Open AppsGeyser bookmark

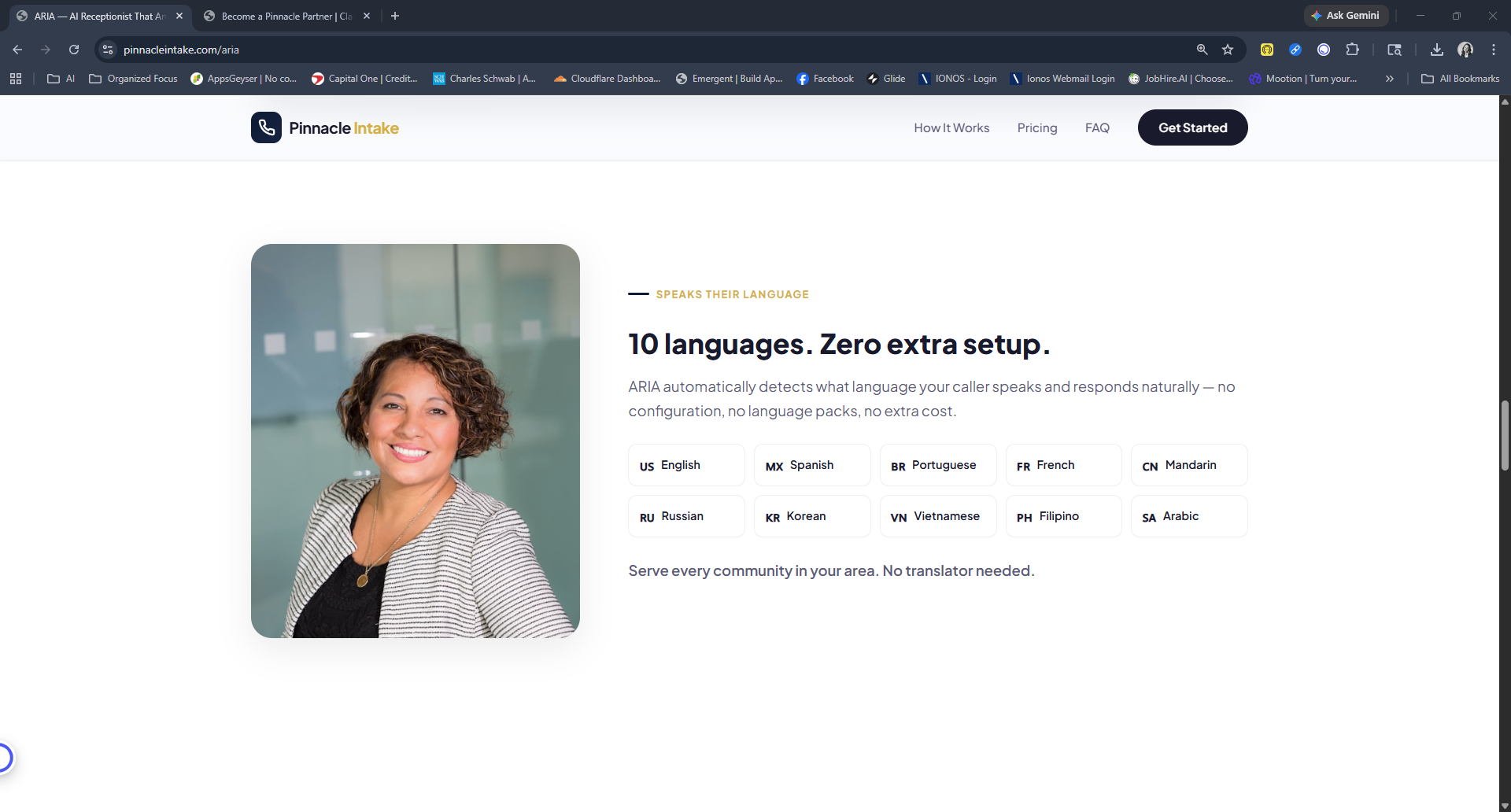point(244,79)
